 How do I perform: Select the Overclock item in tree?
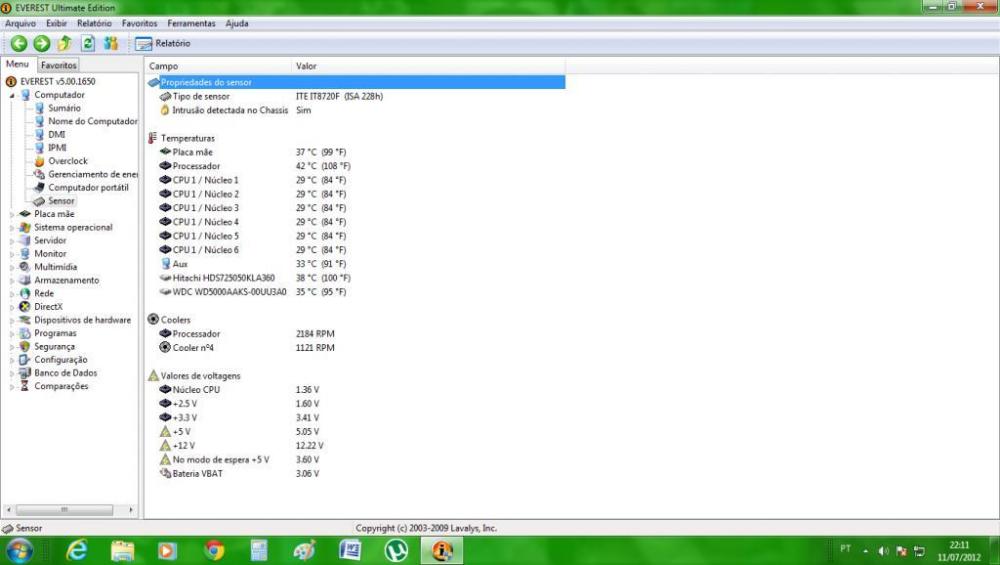point(67,160)
